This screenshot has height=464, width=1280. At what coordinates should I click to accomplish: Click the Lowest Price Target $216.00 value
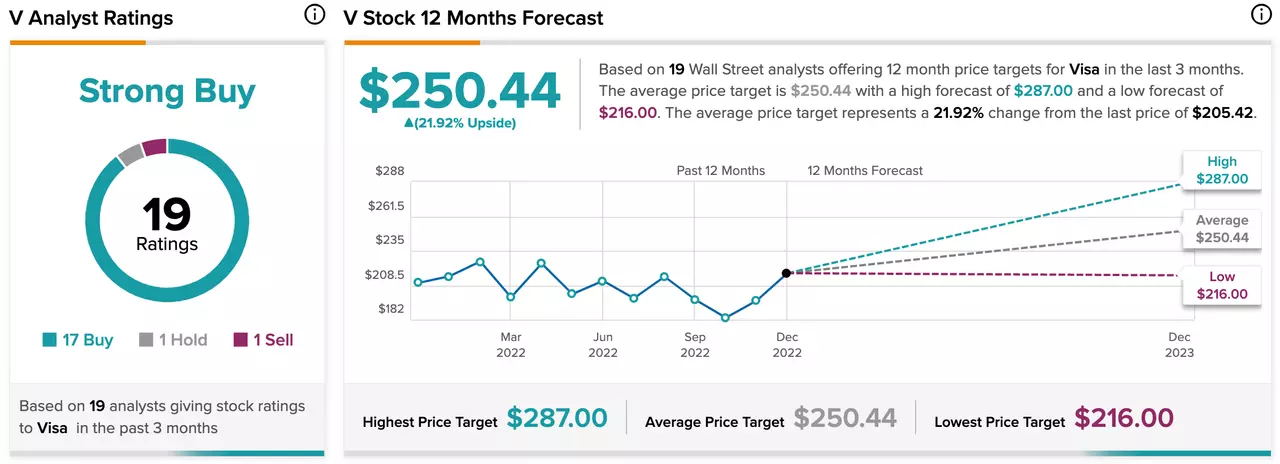(1124, 418)
